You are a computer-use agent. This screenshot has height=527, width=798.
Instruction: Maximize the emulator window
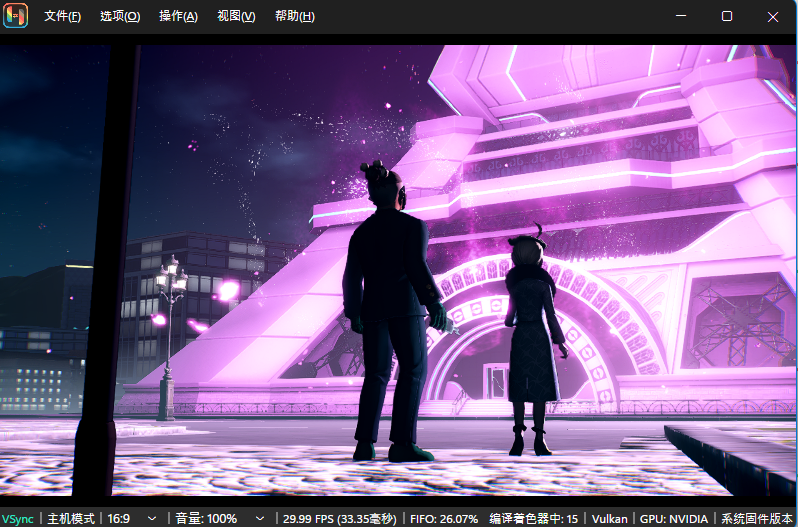727,16
